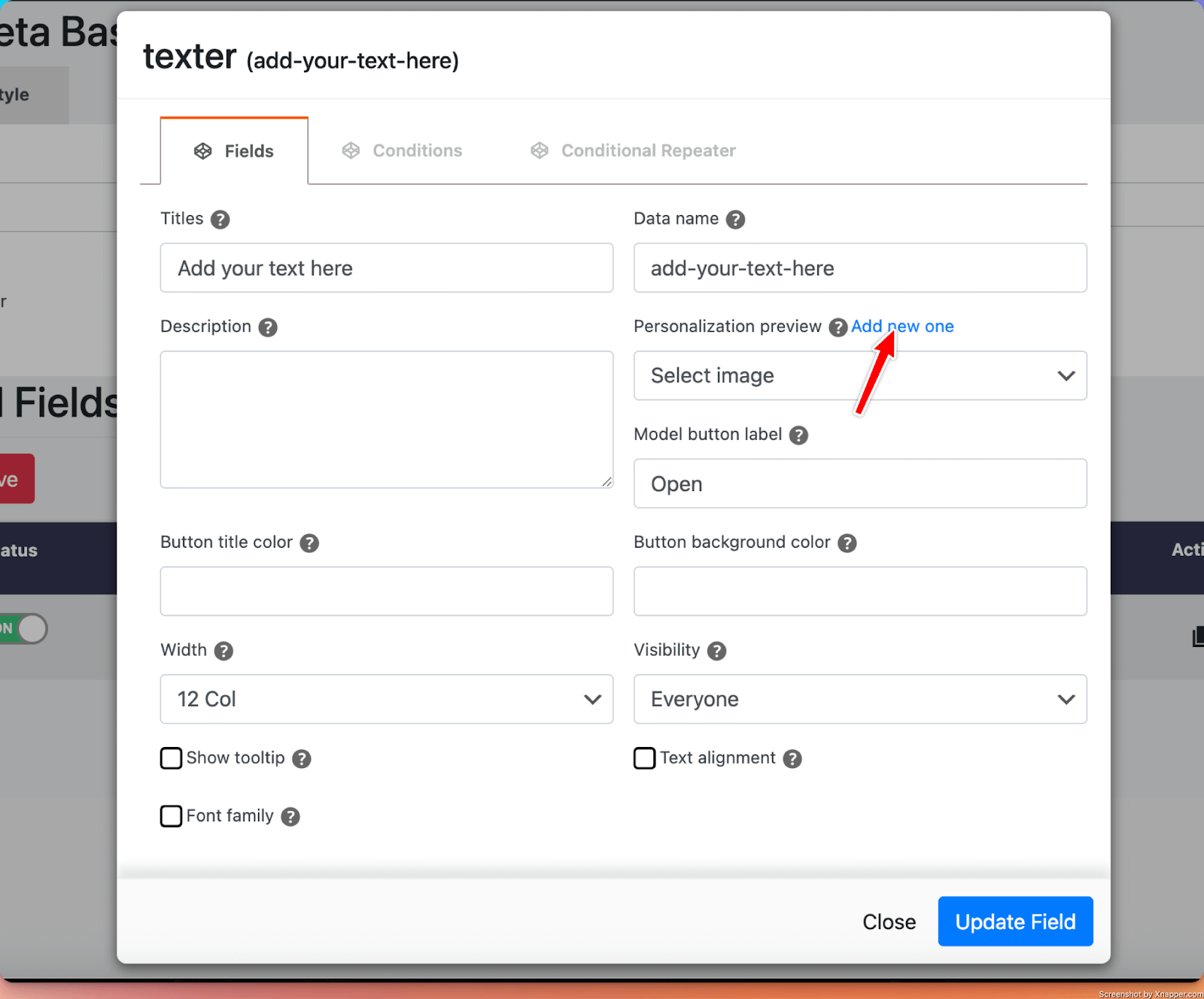Open the Visibility Everyone dropdown
Viewport: 1204px width, 999px height.
(860, 699)
